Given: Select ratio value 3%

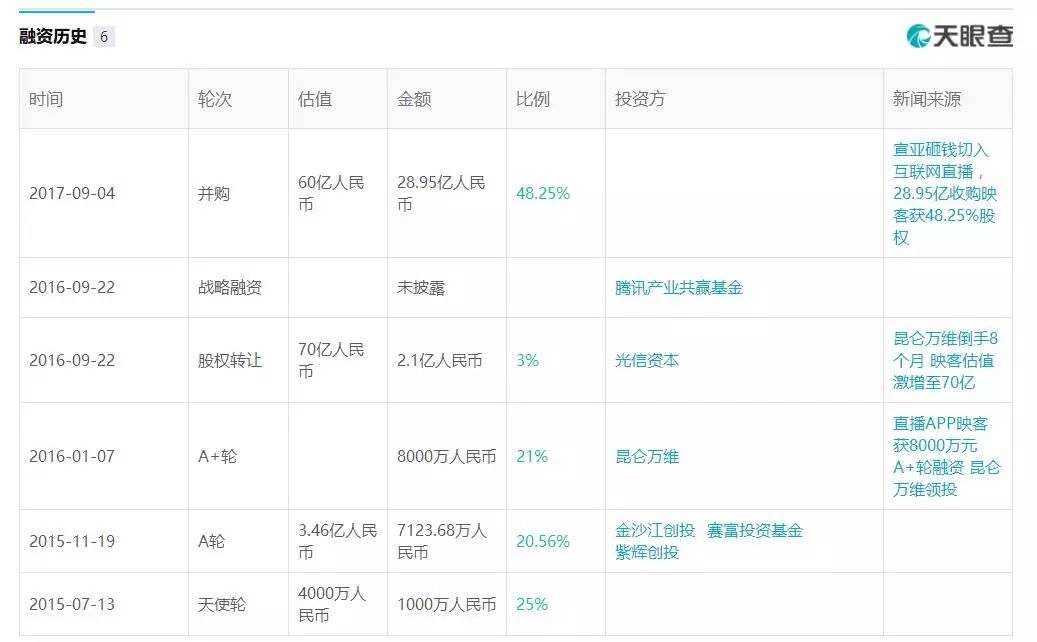Looking at the screenshot, I should tap(527, 360).
